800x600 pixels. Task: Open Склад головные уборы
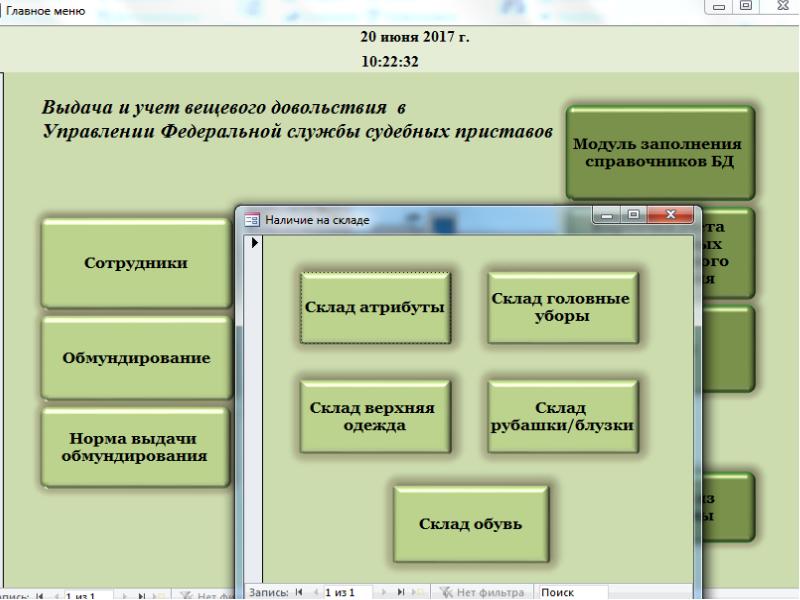562,305
